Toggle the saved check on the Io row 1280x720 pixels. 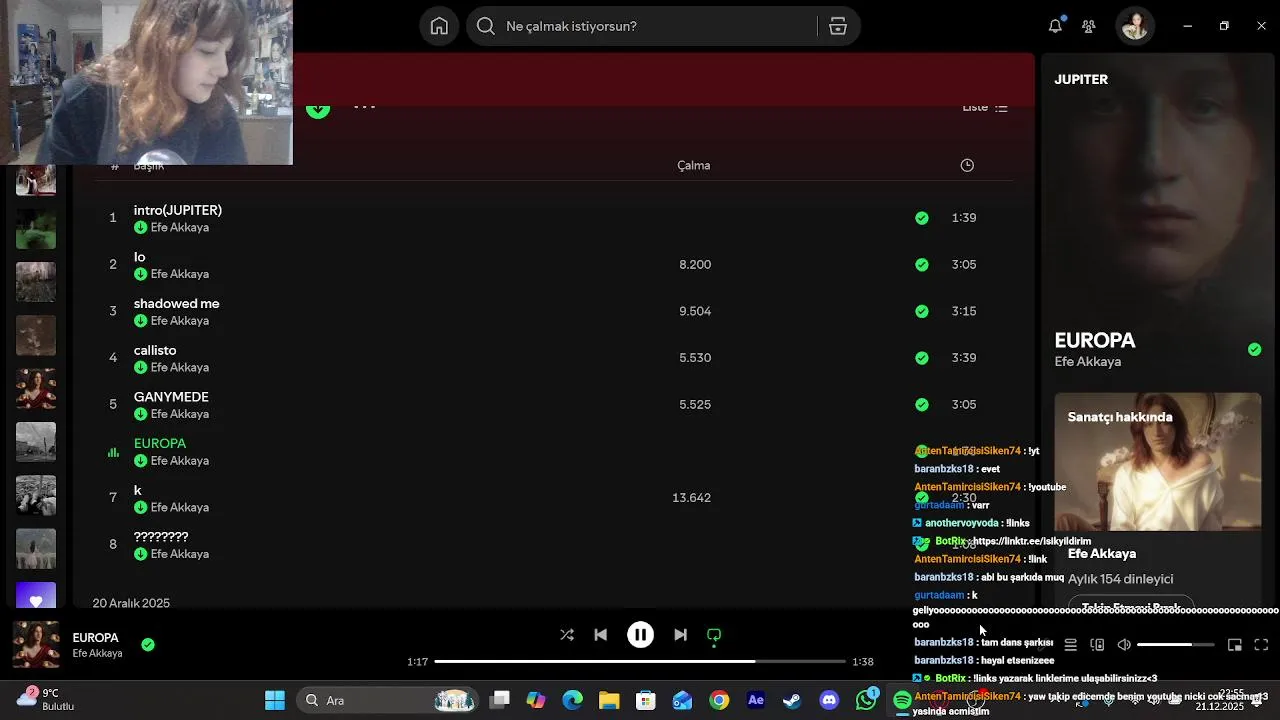[922, 265]
